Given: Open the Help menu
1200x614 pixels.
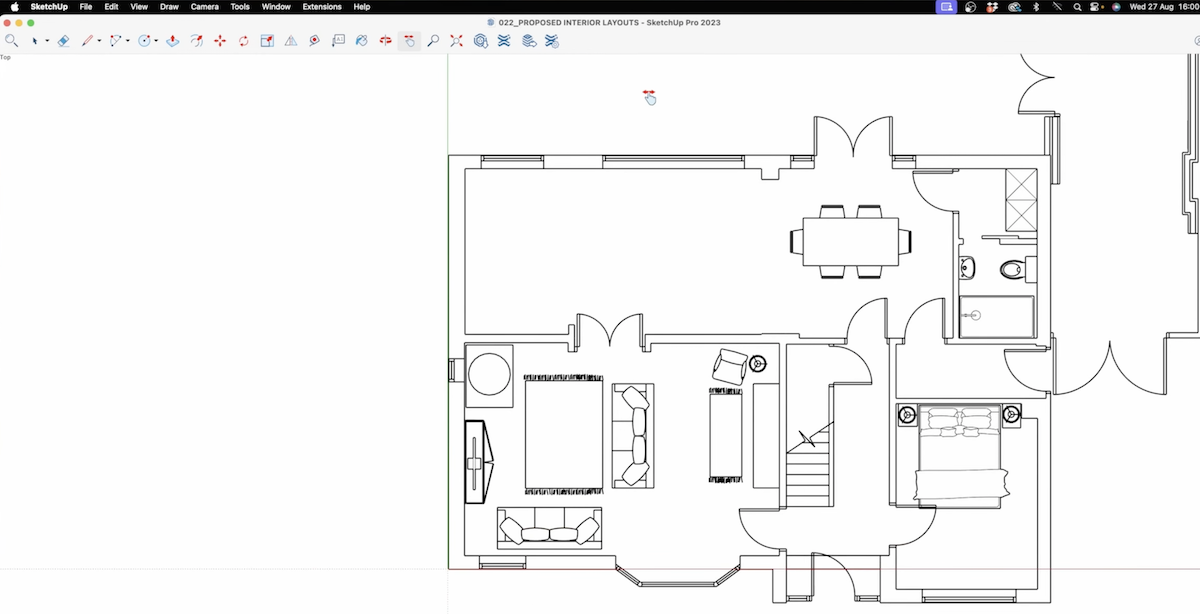Looking at the screenshot, I should pos(362,7).
